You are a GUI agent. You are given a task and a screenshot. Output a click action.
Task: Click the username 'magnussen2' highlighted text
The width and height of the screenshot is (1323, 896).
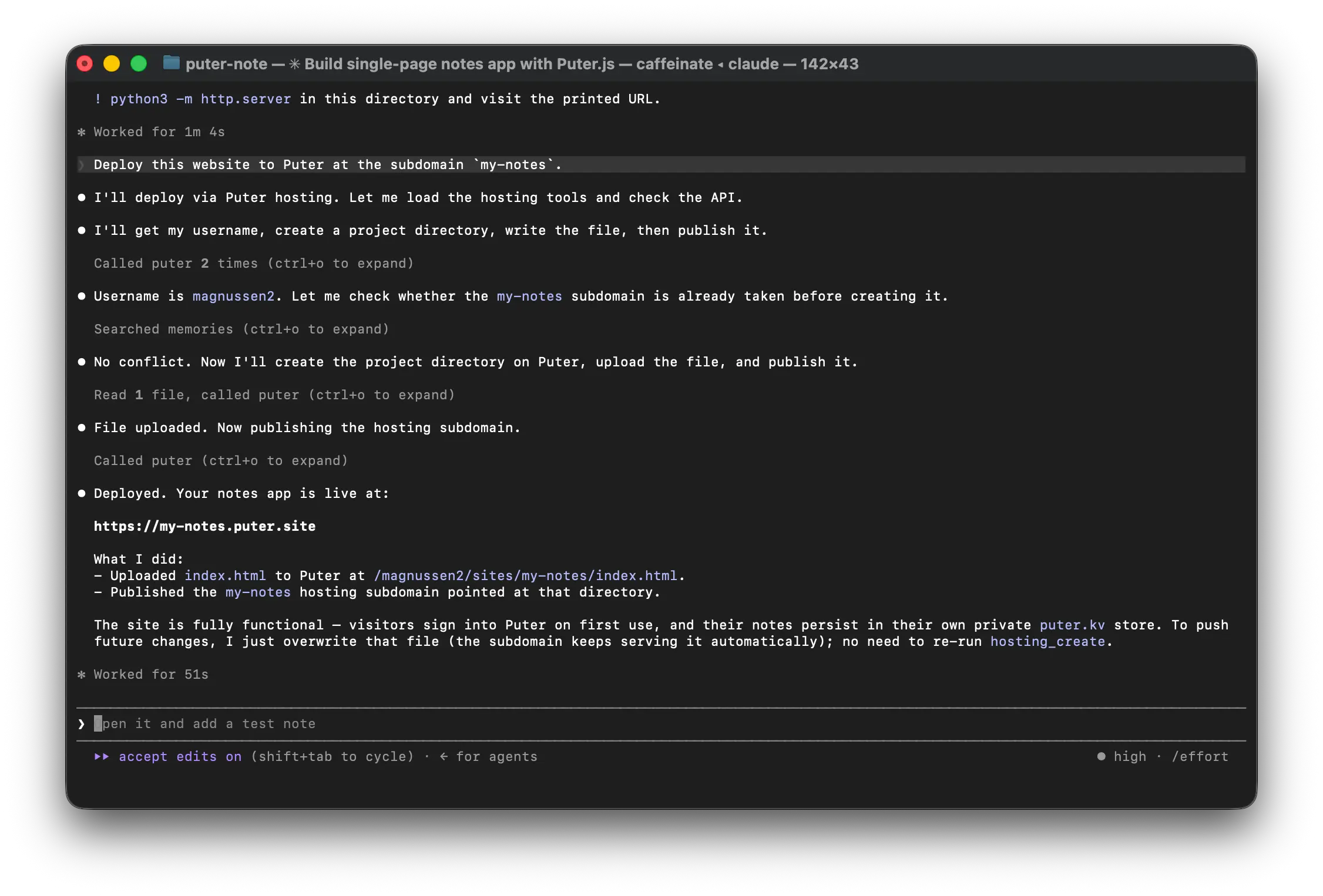[233, 297]
